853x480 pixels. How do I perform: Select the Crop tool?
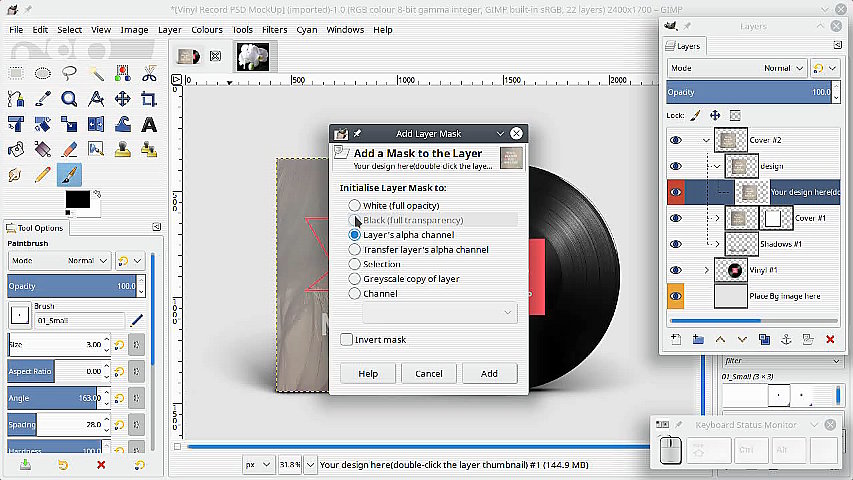pos(148,99)
